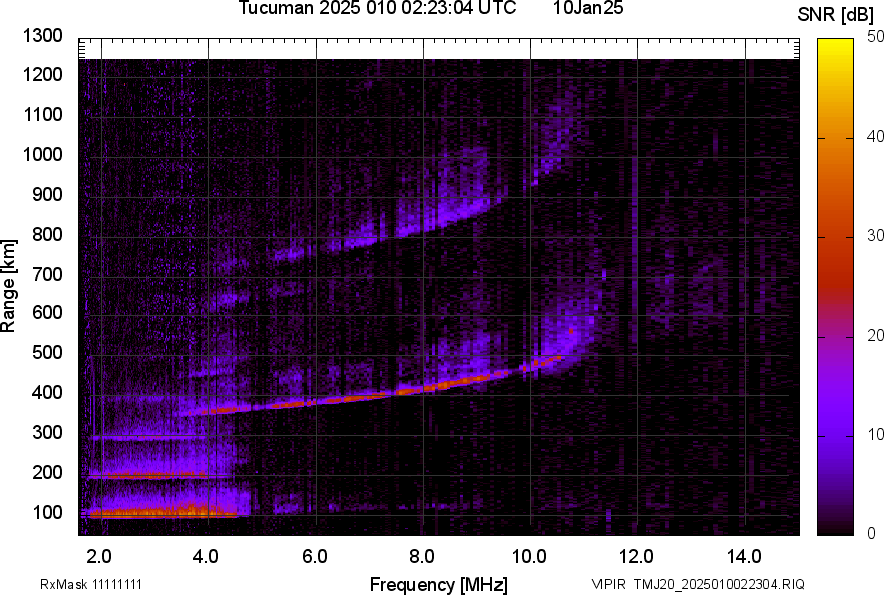Click the 'VIPIR TMJ20_2025010022304.RIQ' file name
Screen dimensions: 884x595
tap(698, 584)
